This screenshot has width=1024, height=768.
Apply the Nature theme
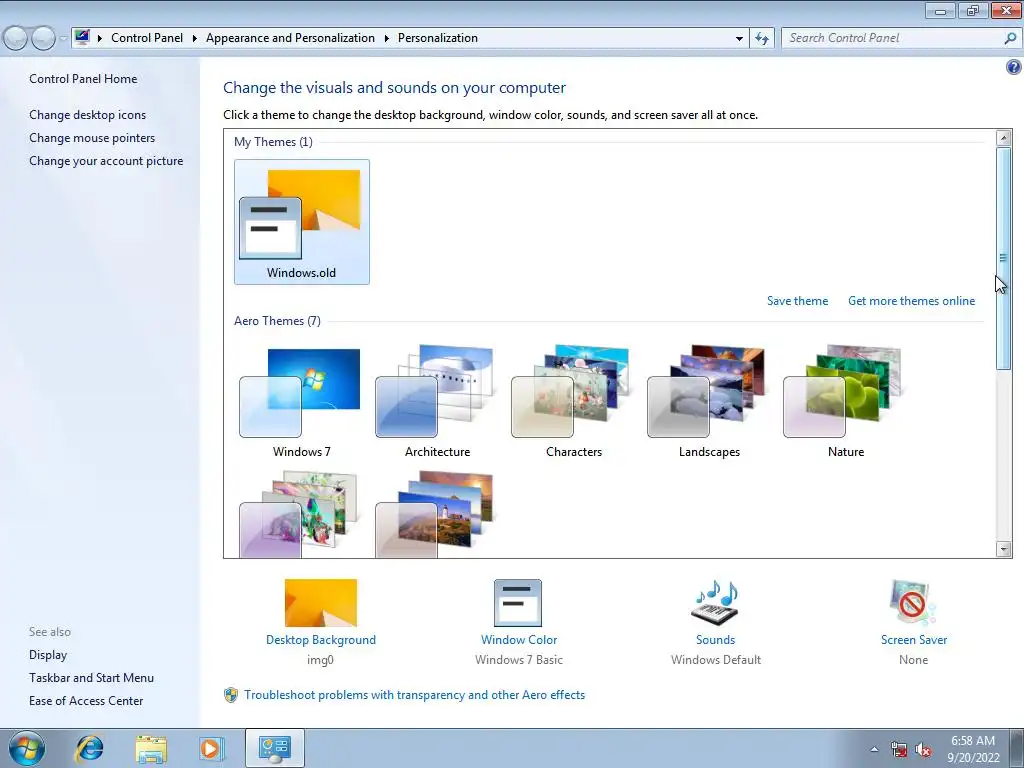point(845,403)
